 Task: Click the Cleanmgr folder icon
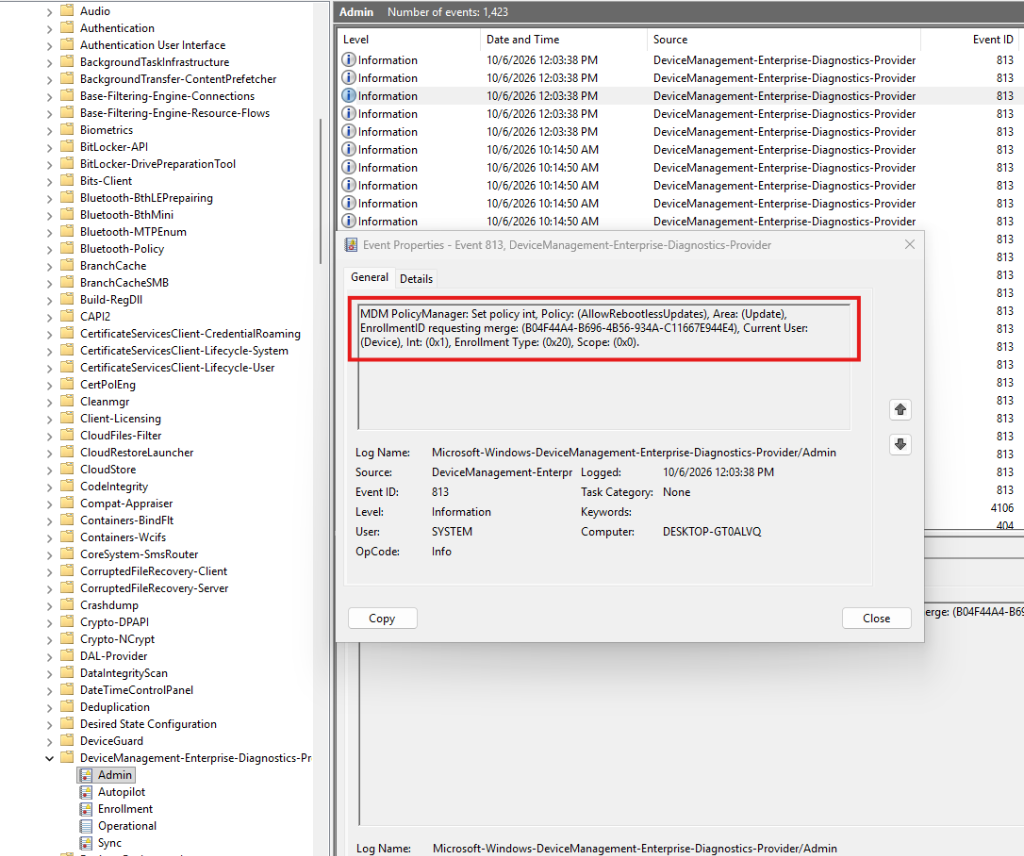pos(67,402)
